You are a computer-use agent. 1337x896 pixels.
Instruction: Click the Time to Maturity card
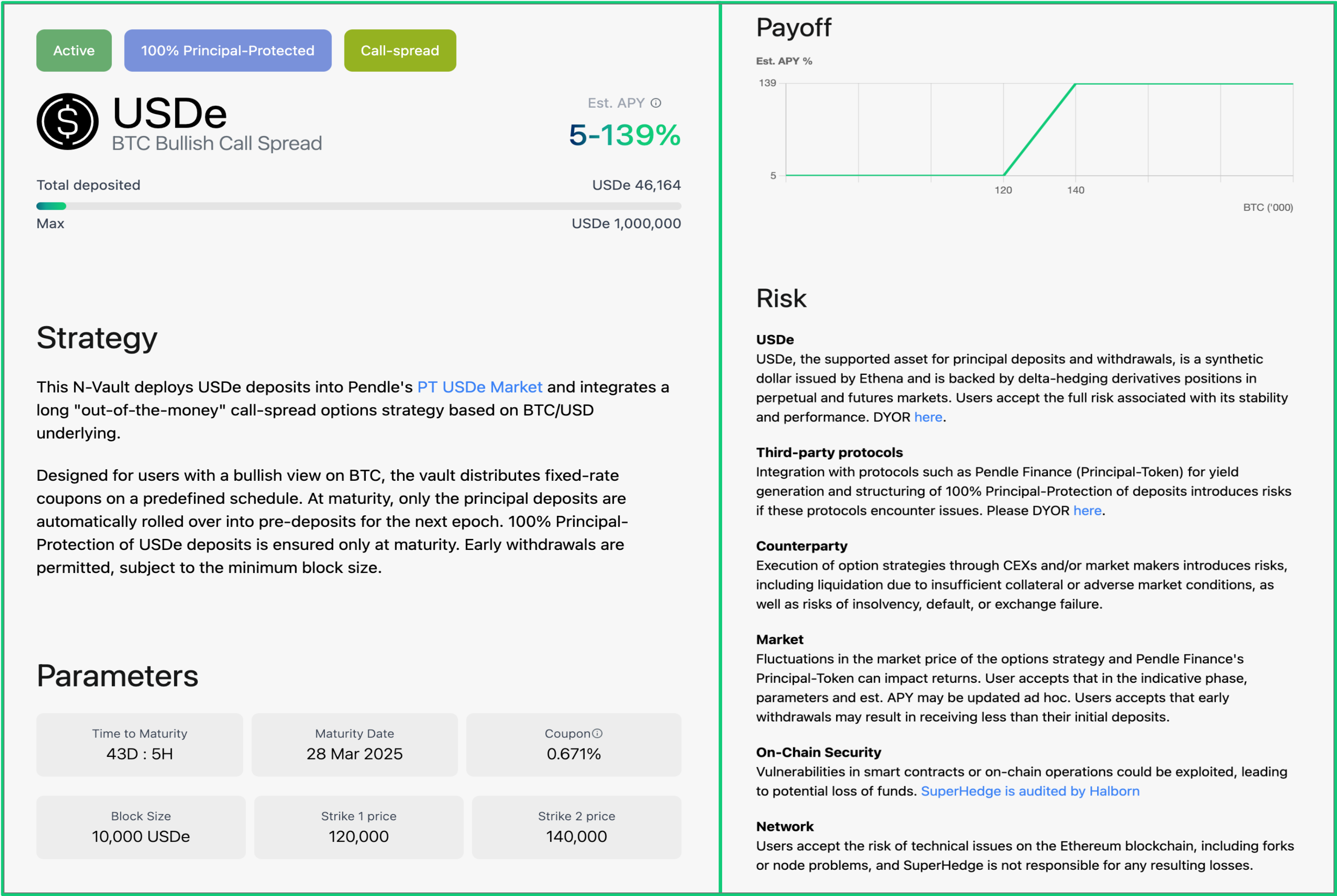(140, 744)
